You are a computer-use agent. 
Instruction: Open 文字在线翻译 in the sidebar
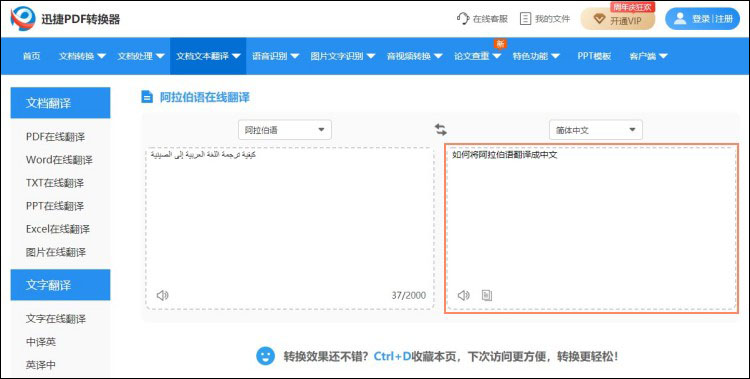56,319
